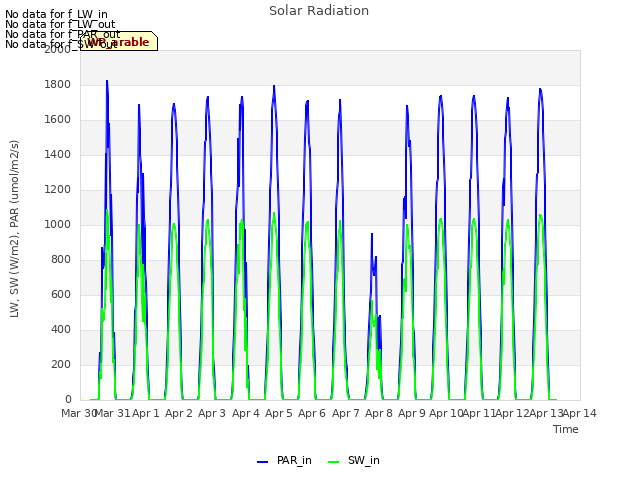Image resolution: width=640 pixels, height=480 pixels.
Task: Click the WP_arable annotation label
Action: pyautogui.click(x=119, y=42)
